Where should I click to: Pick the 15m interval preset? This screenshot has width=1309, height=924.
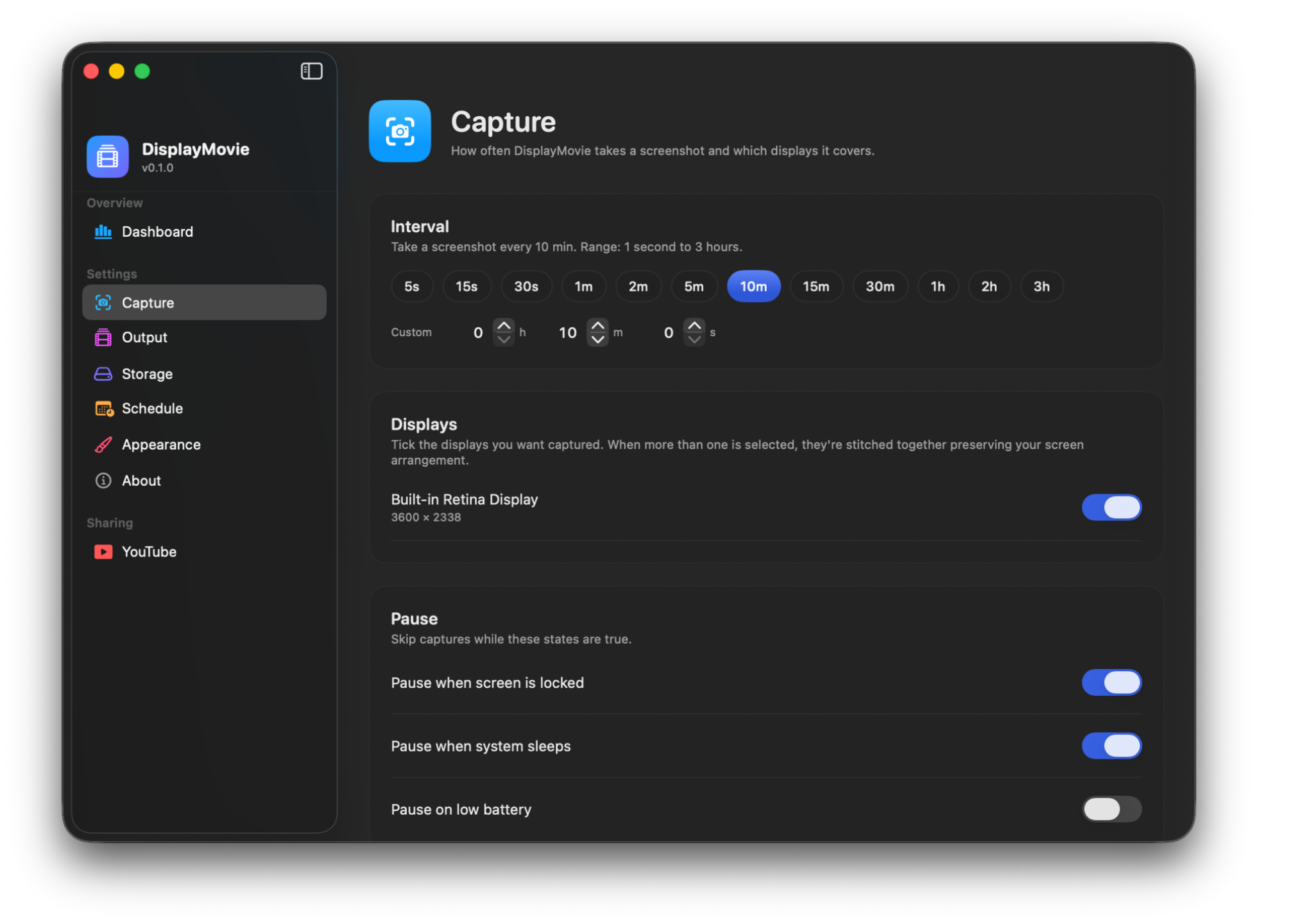816,286
